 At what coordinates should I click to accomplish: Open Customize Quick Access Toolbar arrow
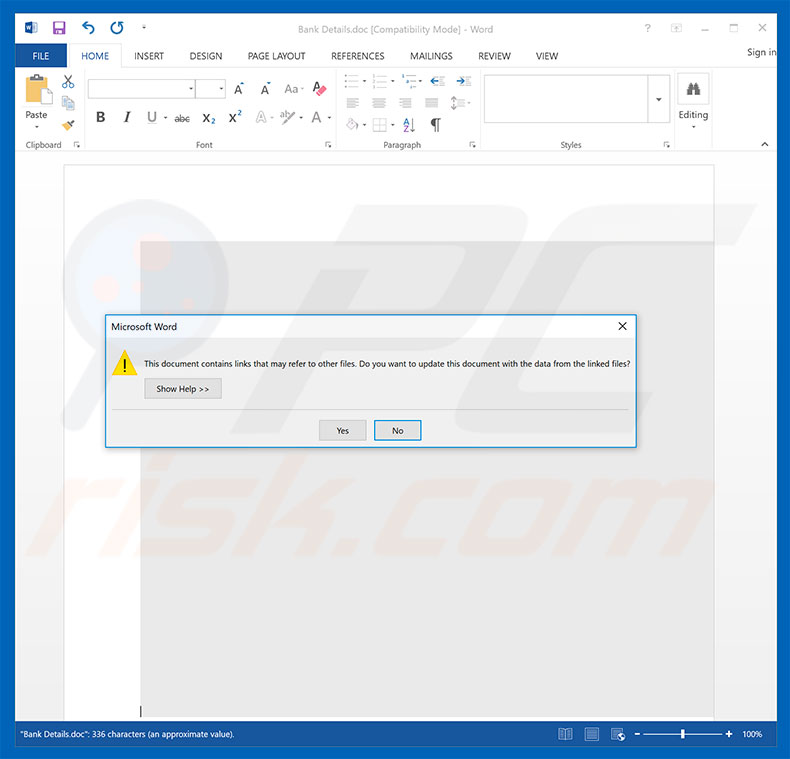pyautogui.click(x=144, y=27)
